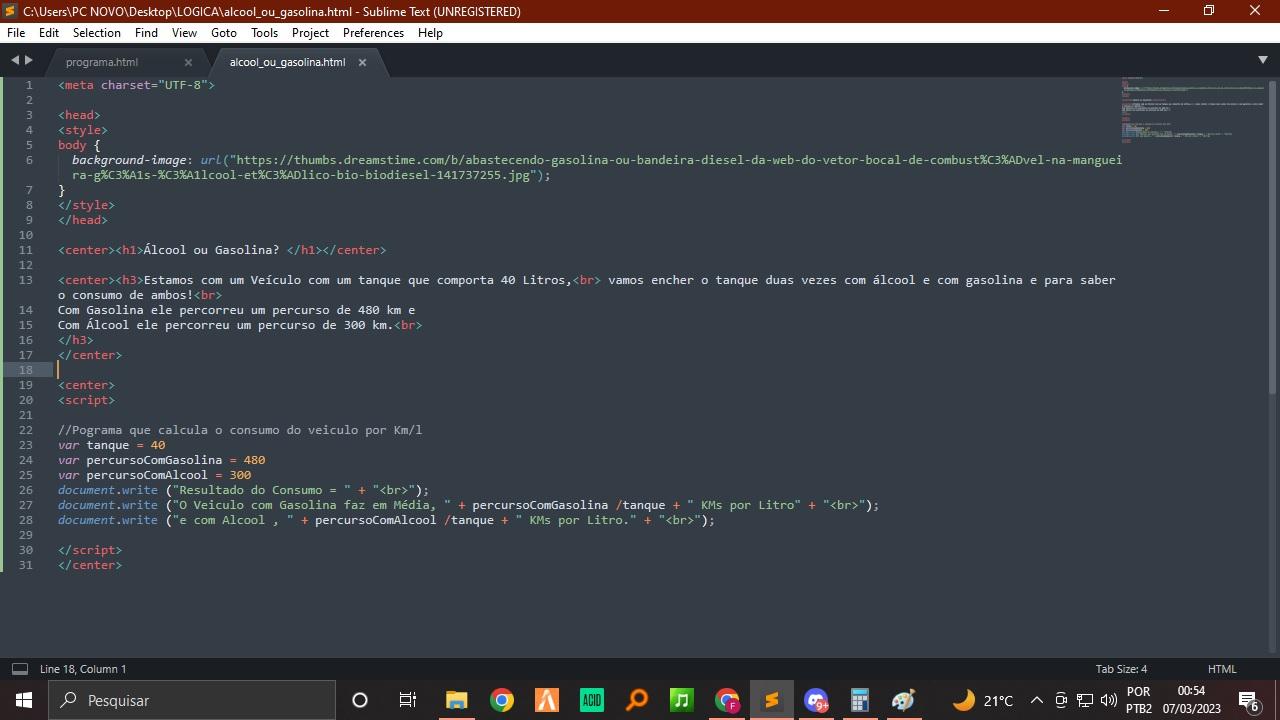Click the Pesquisar taskbar search box
Viewport: 1280px width, 720px height.
point(191,700)
